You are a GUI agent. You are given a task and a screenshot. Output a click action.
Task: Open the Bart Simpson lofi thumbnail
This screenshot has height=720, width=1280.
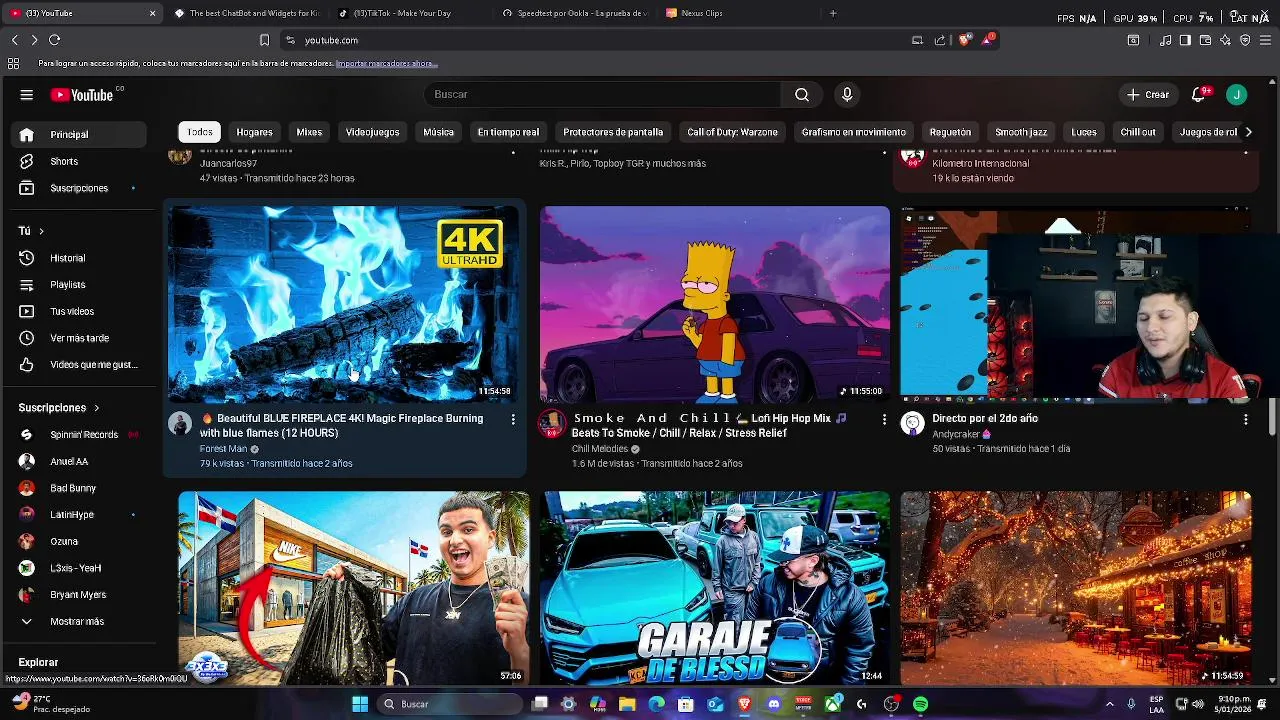coord(715,304)
